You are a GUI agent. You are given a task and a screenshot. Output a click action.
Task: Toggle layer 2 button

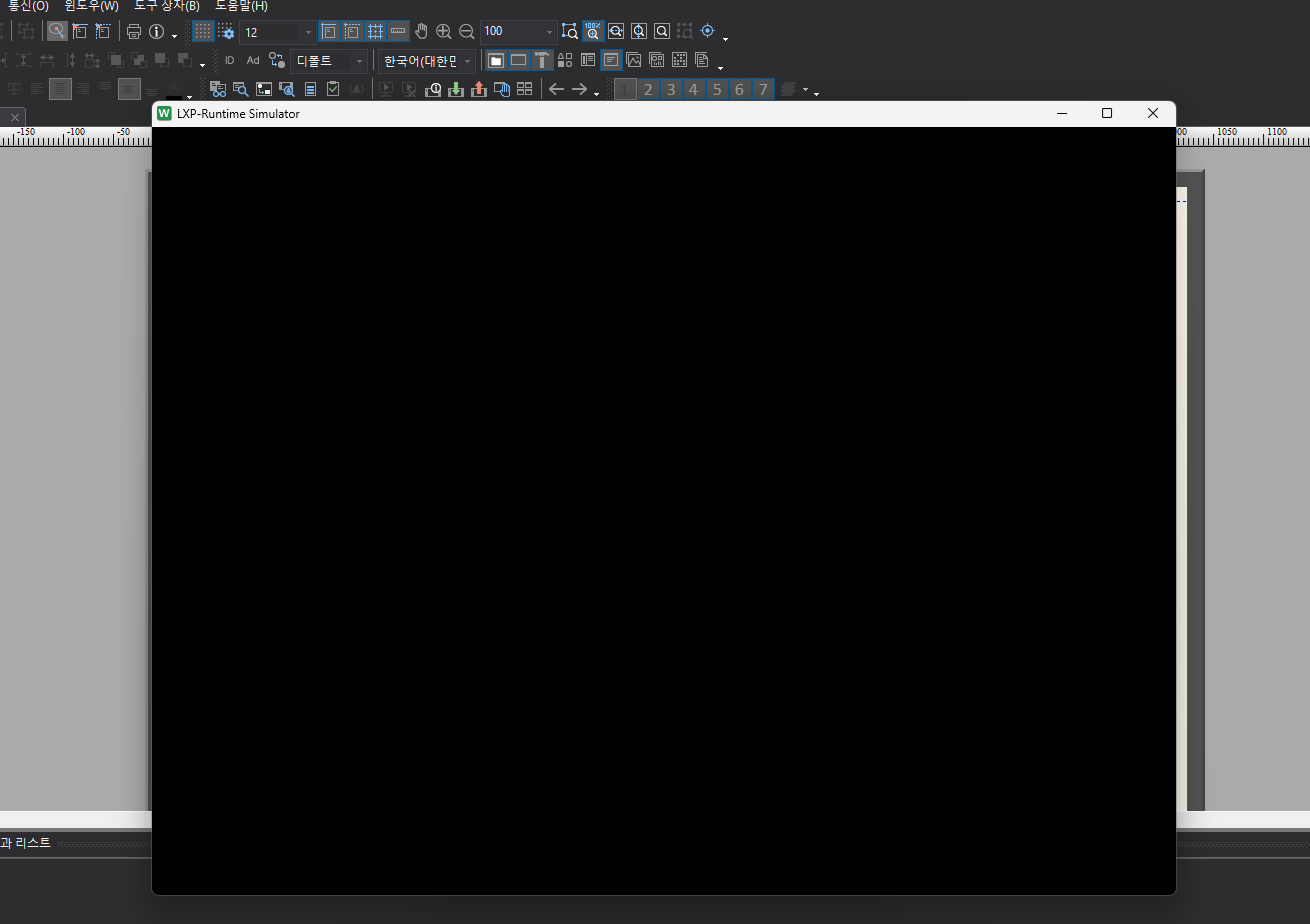pos(648,89)
